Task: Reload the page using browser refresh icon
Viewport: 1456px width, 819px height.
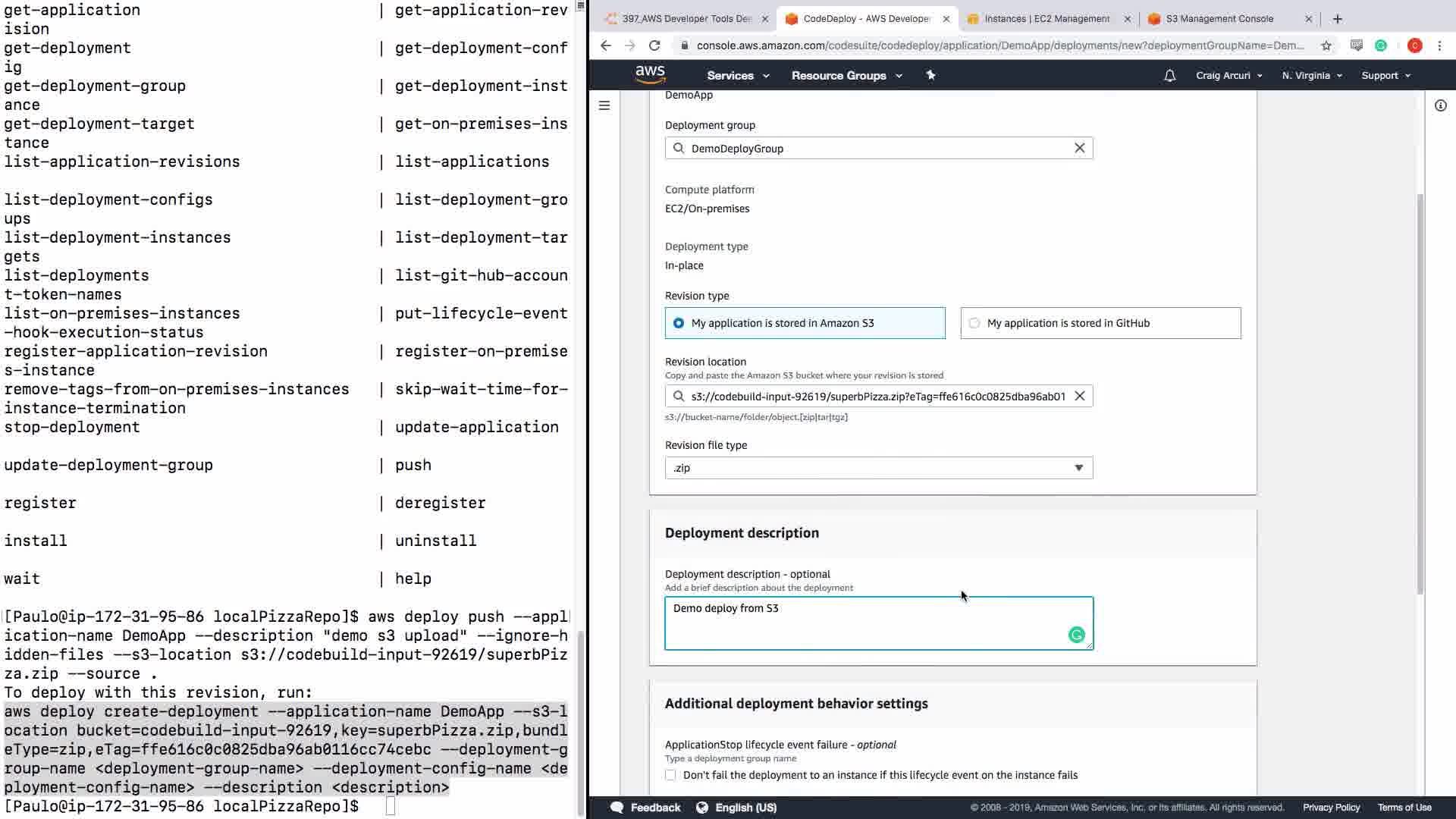Action: point(654,45)
